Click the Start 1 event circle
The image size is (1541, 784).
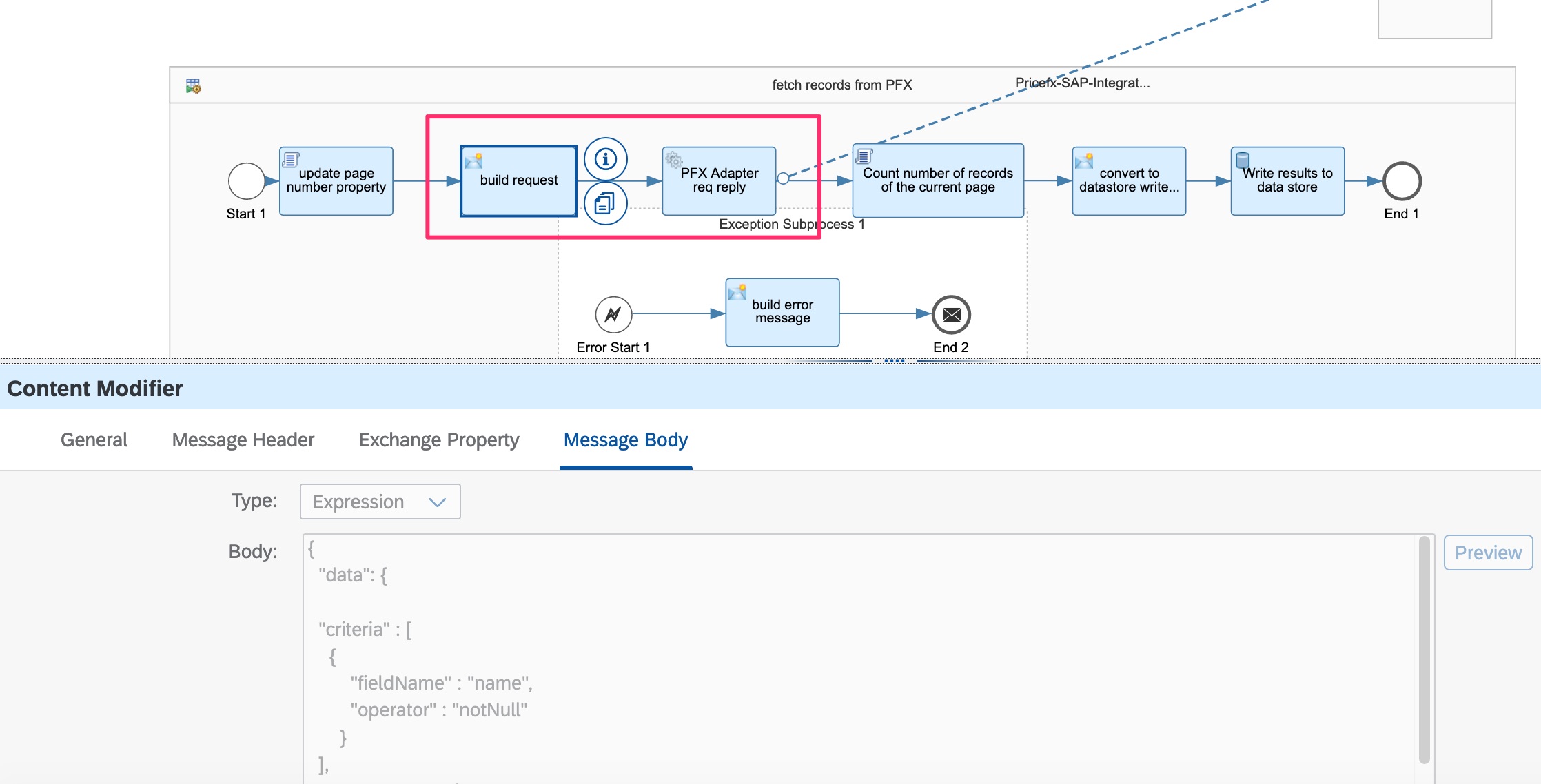(x=246, y=181)
